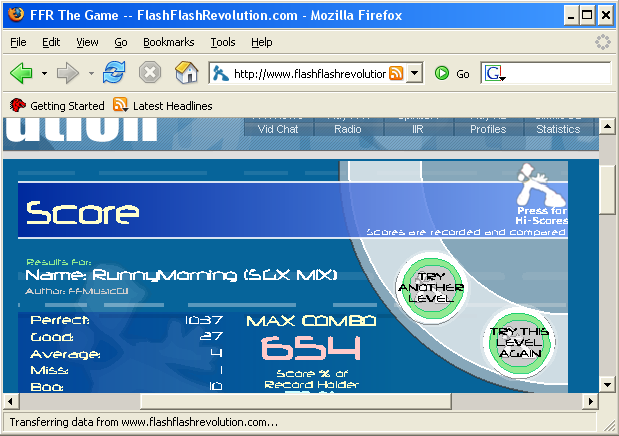The width and height of the screenshot is (619, 436).
Task: Click the Try This Level Again button
Action: 516,341
